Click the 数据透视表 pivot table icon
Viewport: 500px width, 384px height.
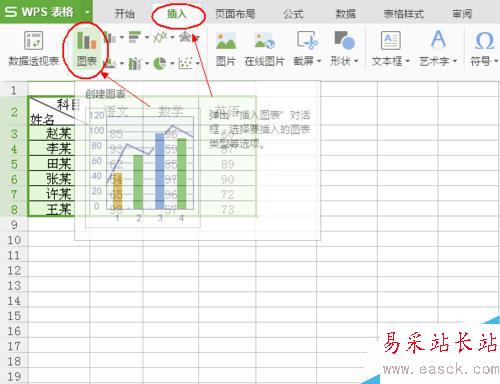coord(33,41)
